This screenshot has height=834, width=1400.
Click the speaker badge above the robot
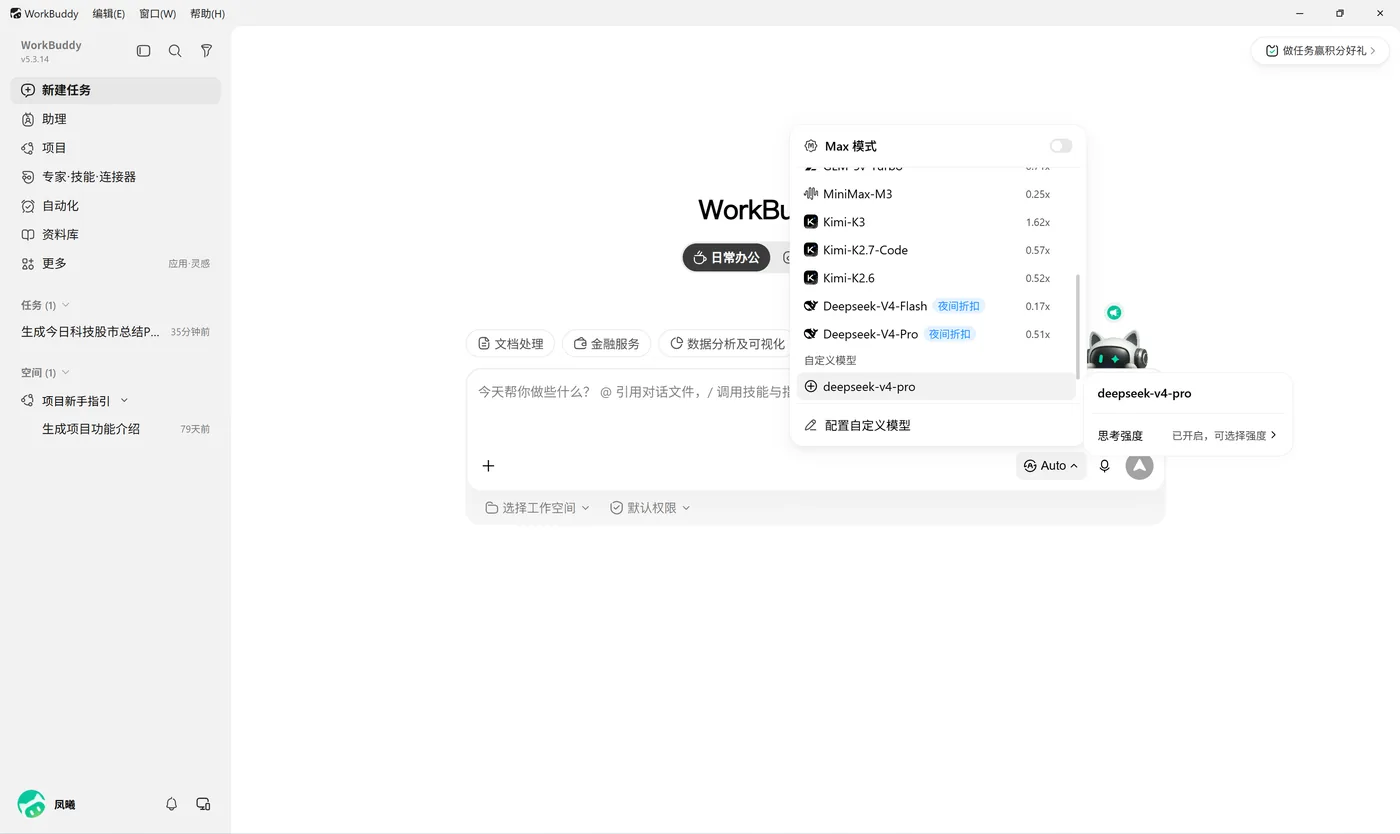pos(1114,312)
